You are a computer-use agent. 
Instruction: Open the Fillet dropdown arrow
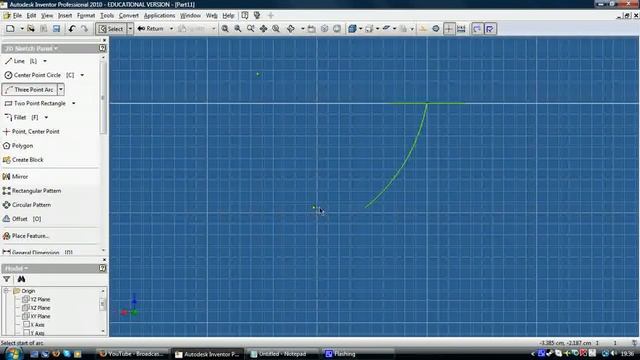pyautogui.click(x=46, y=118)
